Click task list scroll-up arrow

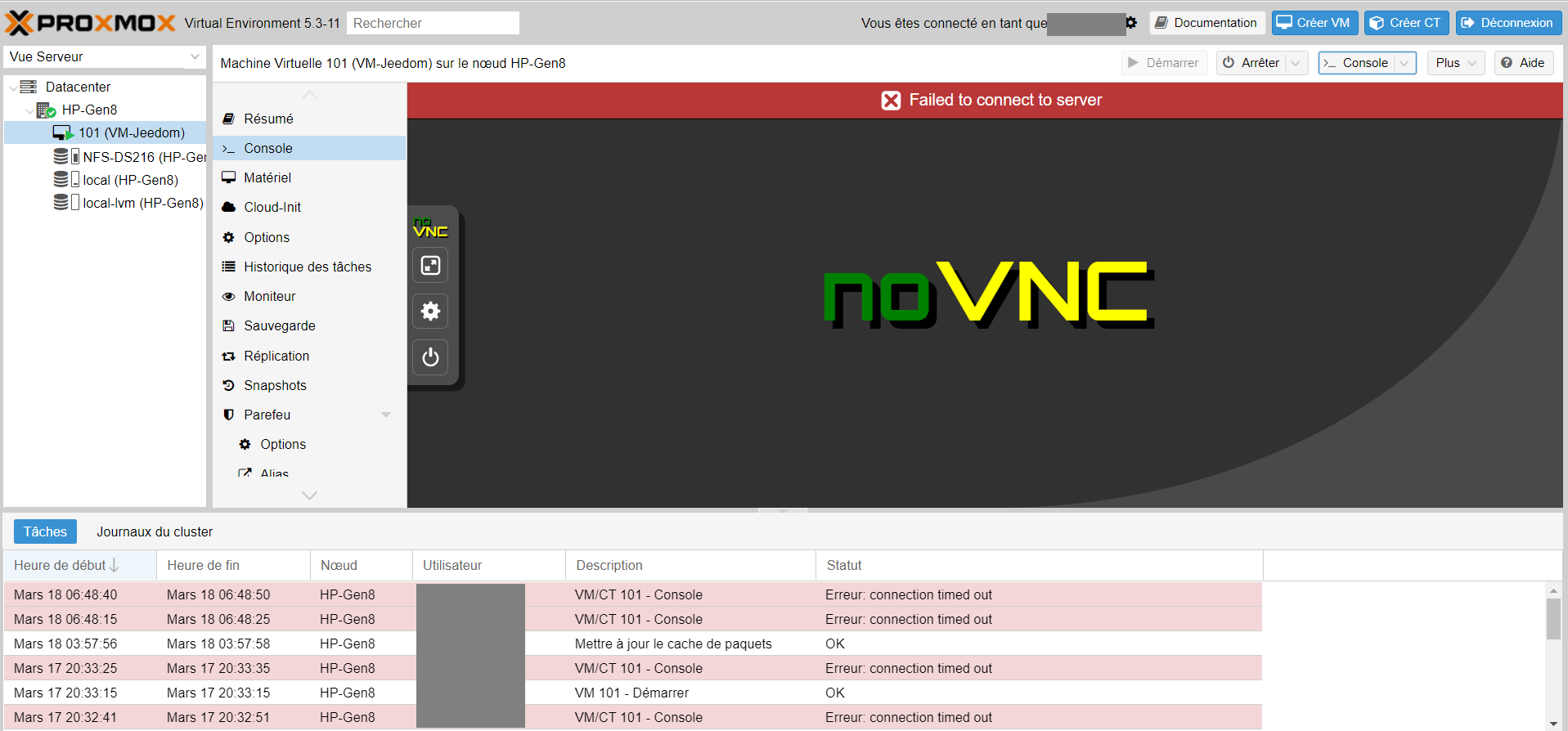(1553, 590)
